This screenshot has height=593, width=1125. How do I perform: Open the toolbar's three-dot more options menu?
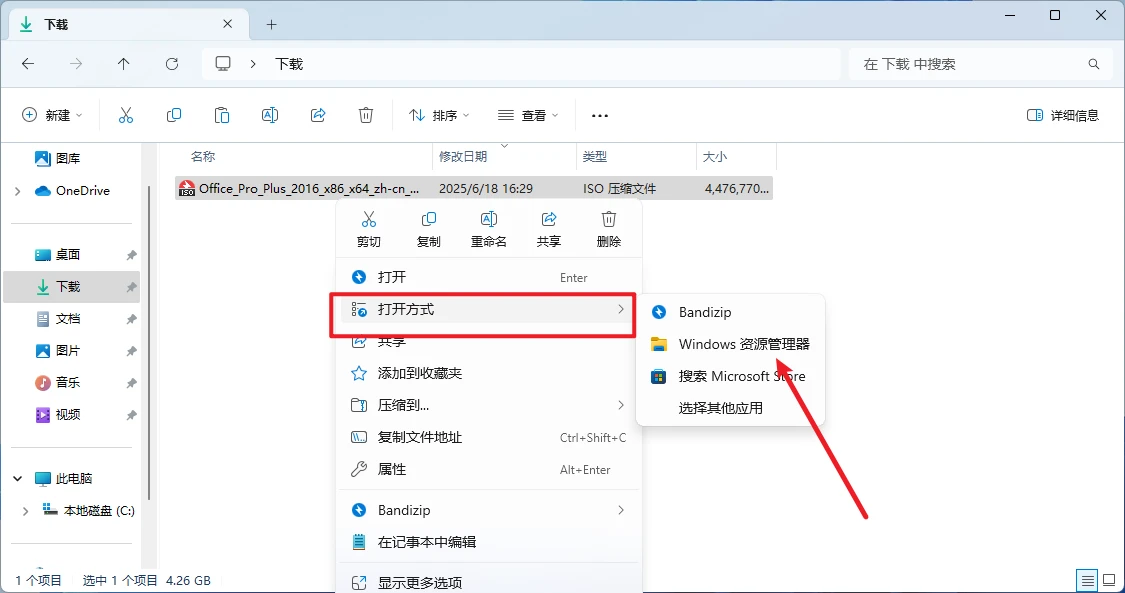[600, 115]
